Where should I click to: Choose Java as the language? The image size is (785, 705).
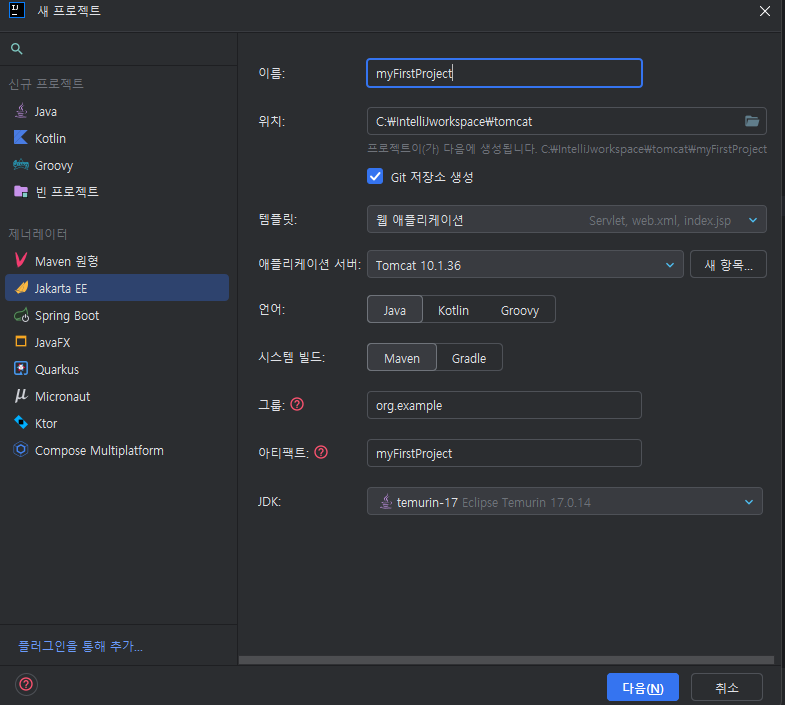point(395,309)
